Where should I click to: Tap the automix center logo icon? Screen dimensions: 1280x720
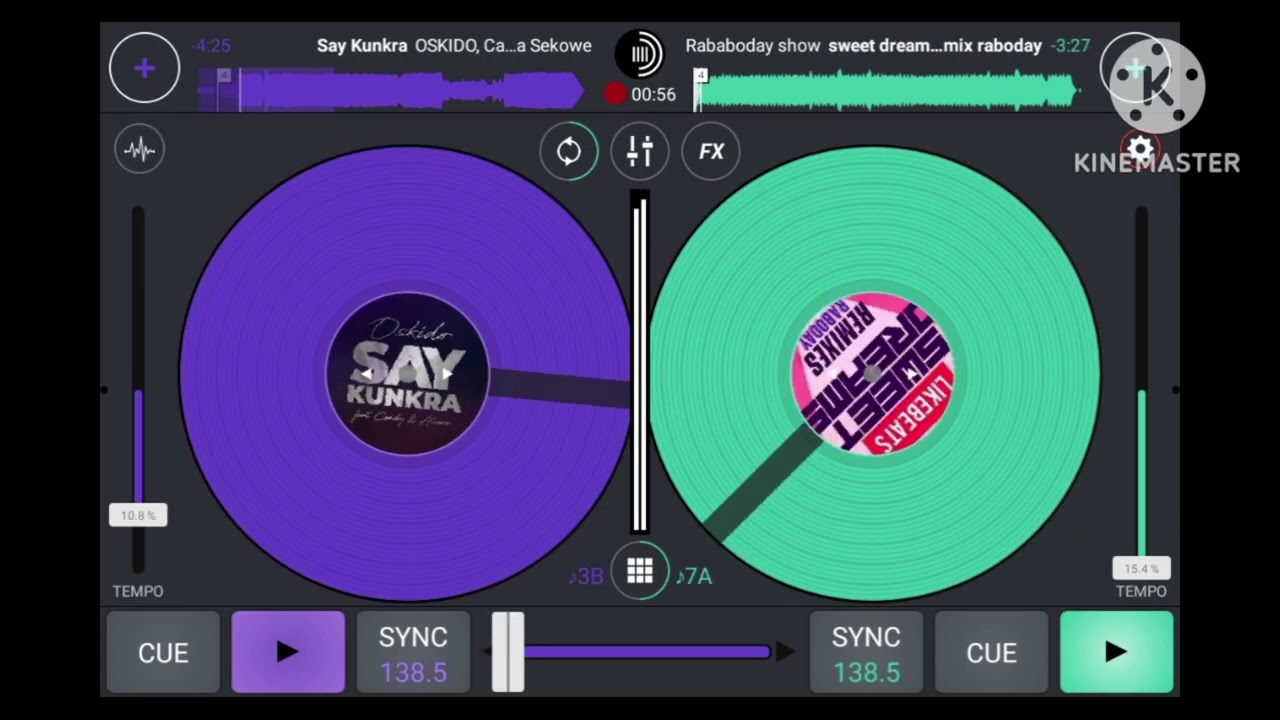pyautogui.click(x=640, y=54)
